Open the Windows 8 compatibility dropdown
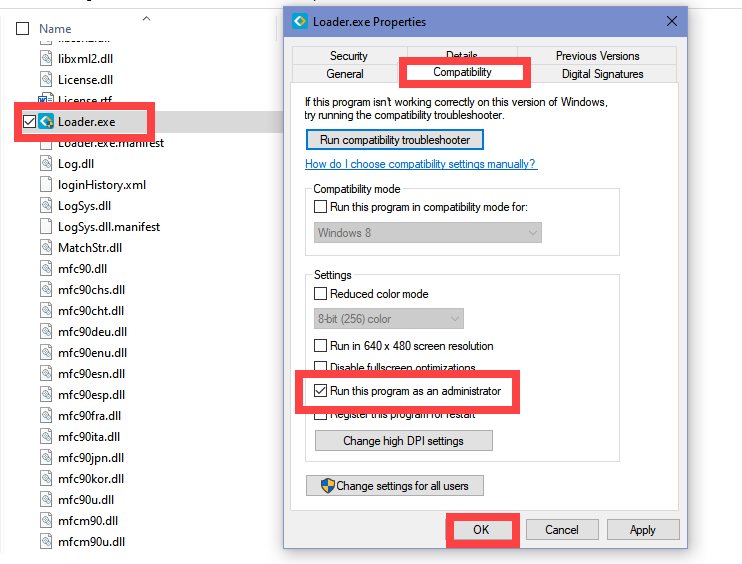This screenshot has height=564, width=742. pyautogui.click(x=428, y=233)
